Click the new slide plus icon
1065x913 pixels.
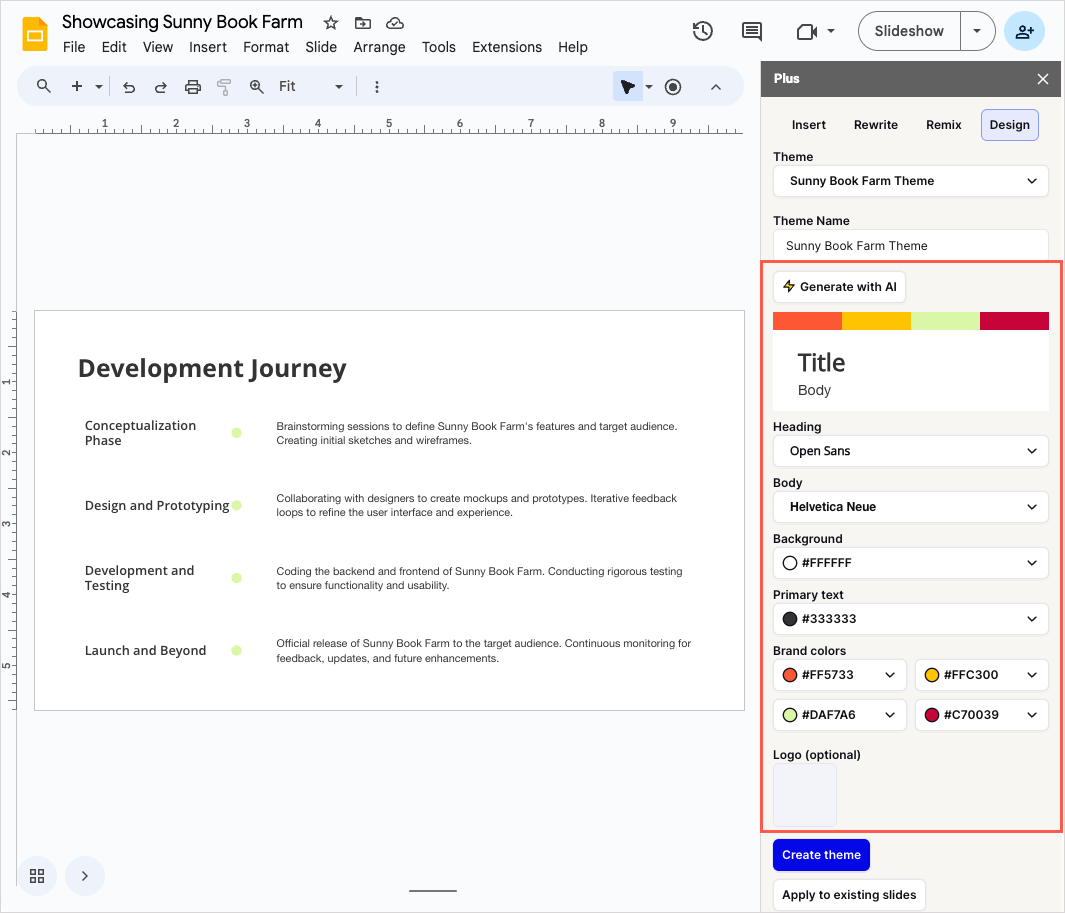[x=77, y=86]
